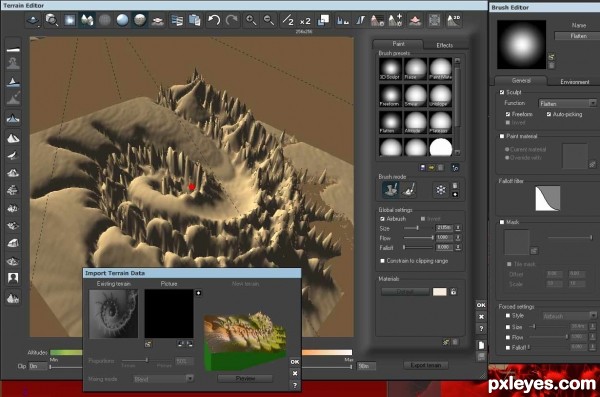Zoom out with the magnifier minus icon

tap(269, 20)
